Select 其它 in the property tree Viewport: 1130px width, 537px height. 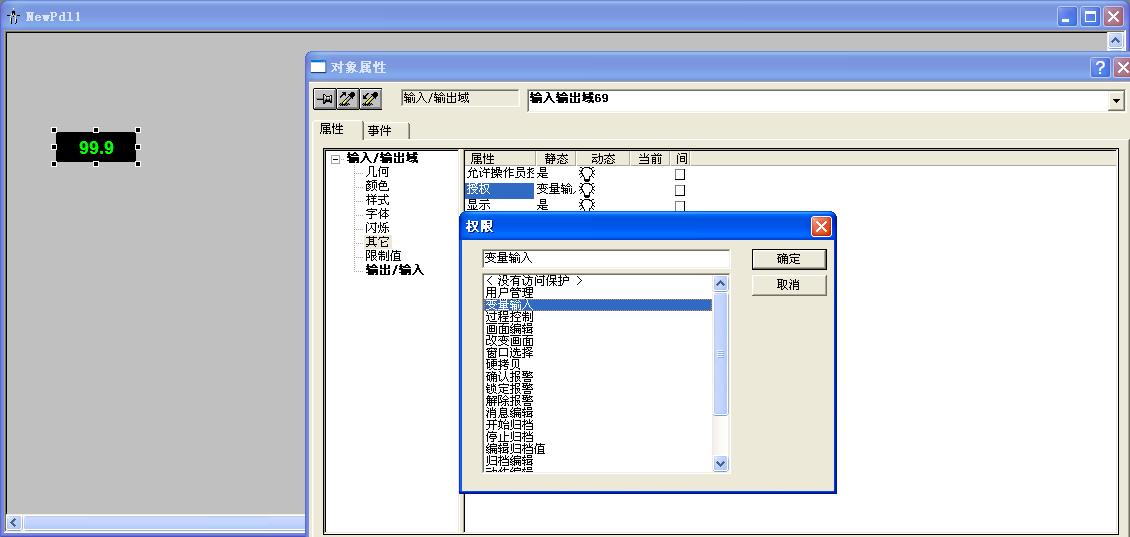pos(377,241)
